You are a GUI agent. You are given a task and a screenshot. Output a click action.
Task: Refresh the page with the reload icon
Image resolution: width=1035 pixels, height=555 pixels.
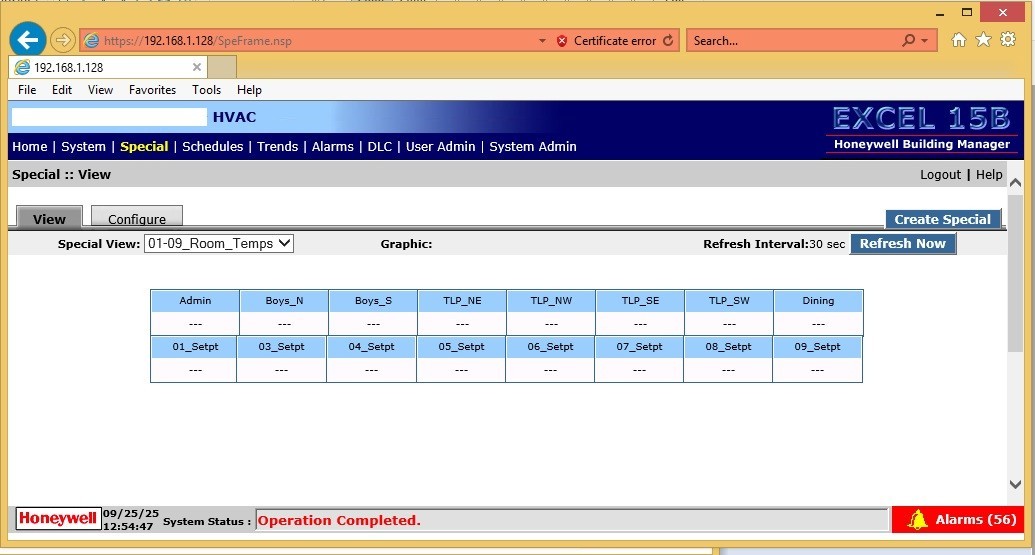(668, 40)
